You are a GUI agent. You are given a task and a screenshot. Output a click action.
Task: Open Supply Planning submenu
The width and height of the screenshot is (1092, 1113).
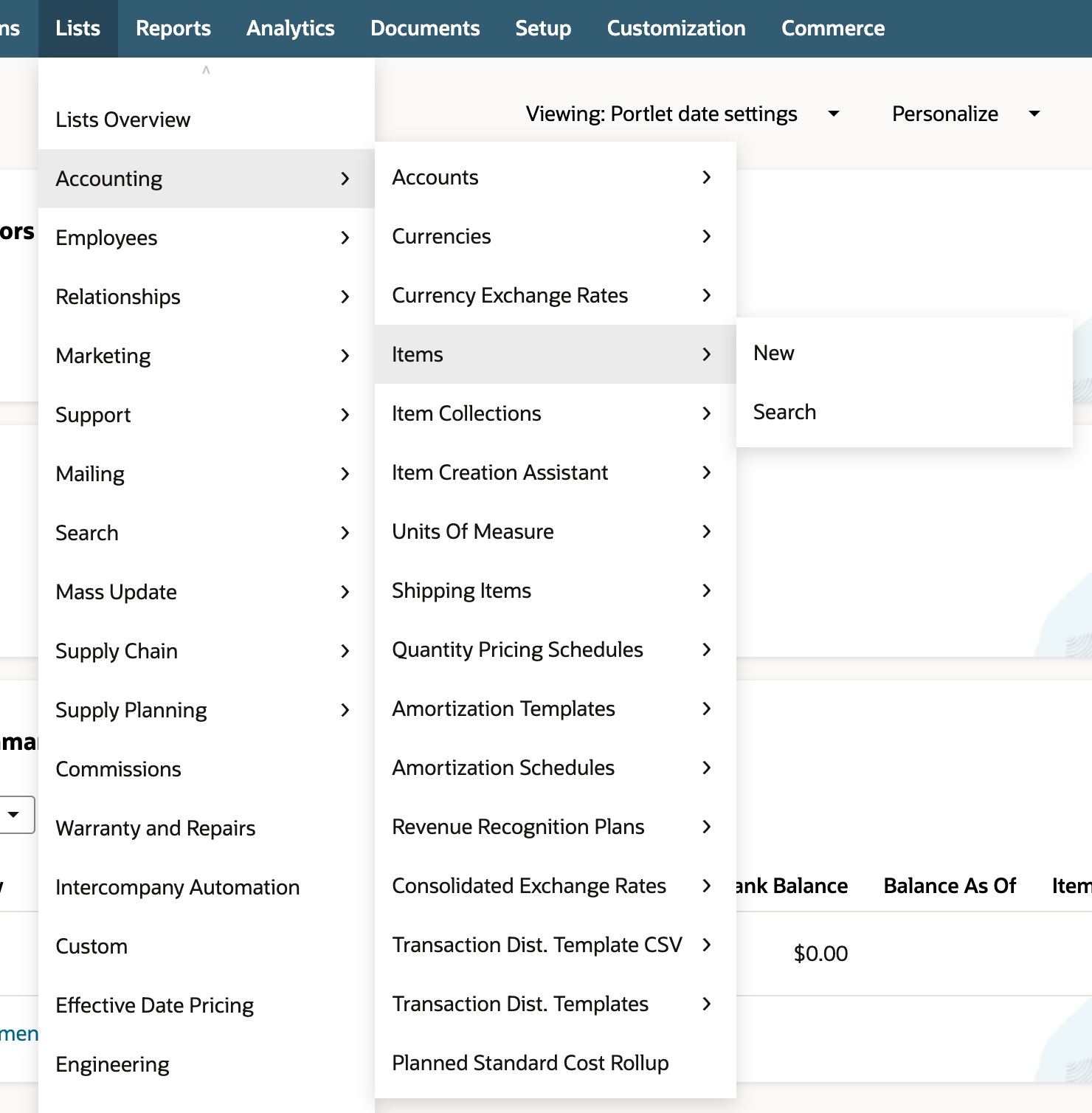click(207, 710)
